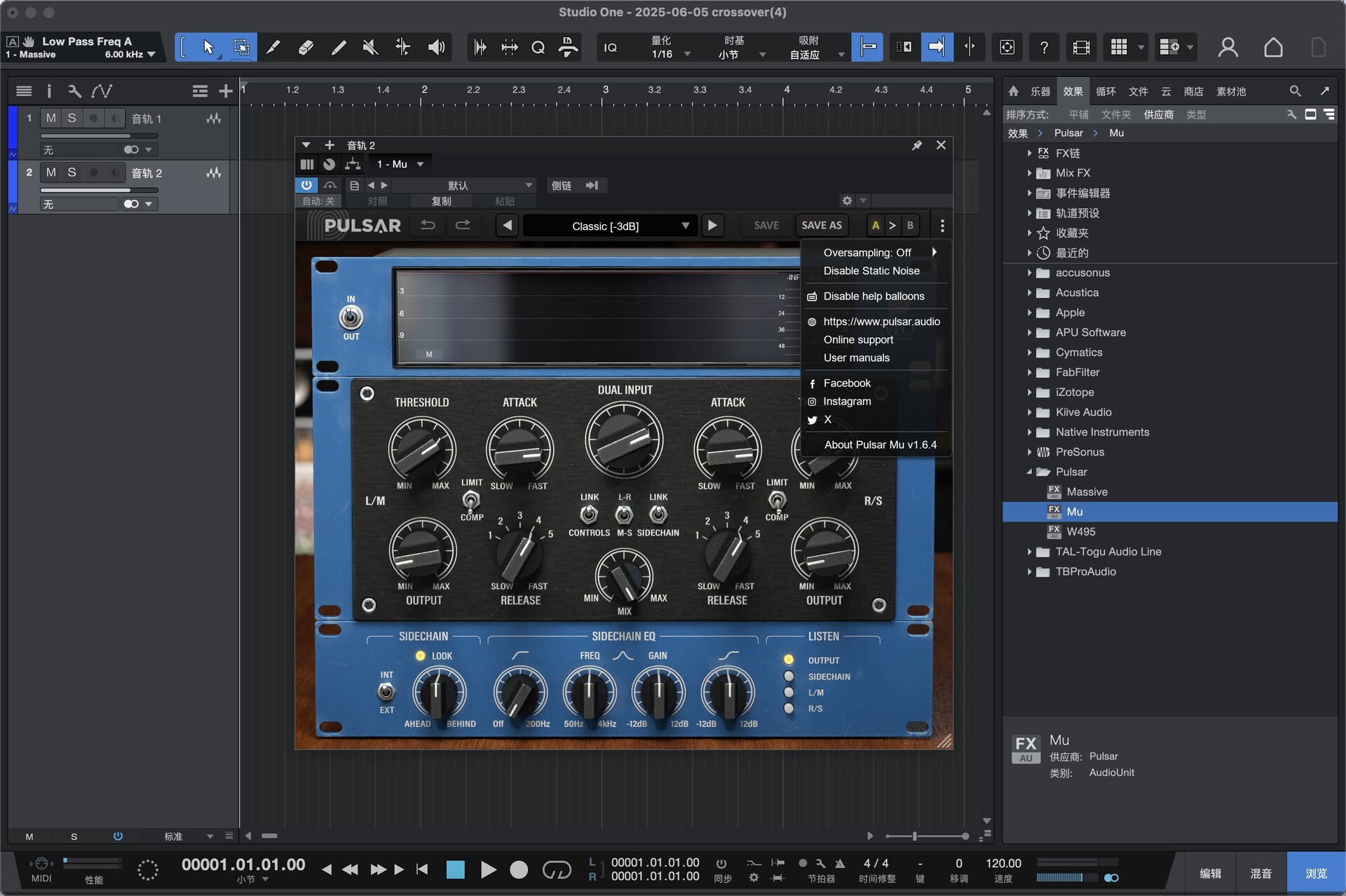Select the Paint (pencil) tool

(x=339, y=47)
